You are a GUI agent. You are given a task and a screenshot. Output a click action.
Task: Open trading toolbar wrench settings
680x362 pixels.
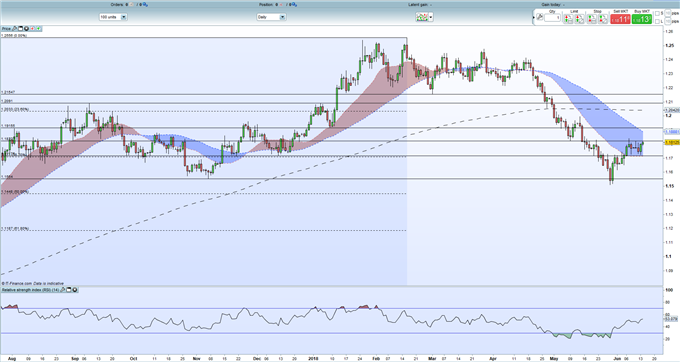539,17
